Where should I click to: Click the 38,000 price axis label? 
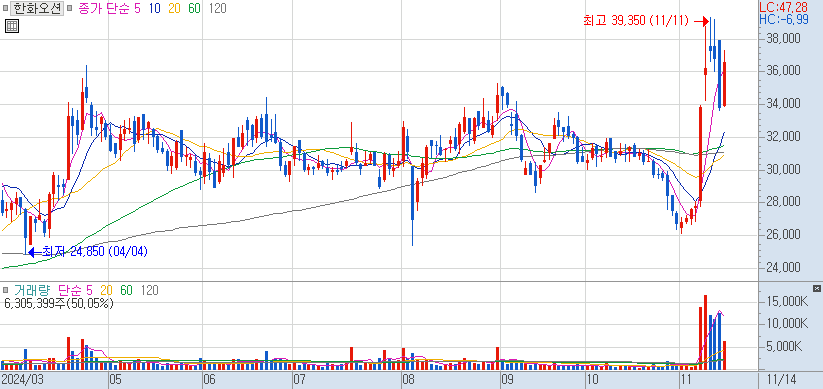click(x=785, y=38)
